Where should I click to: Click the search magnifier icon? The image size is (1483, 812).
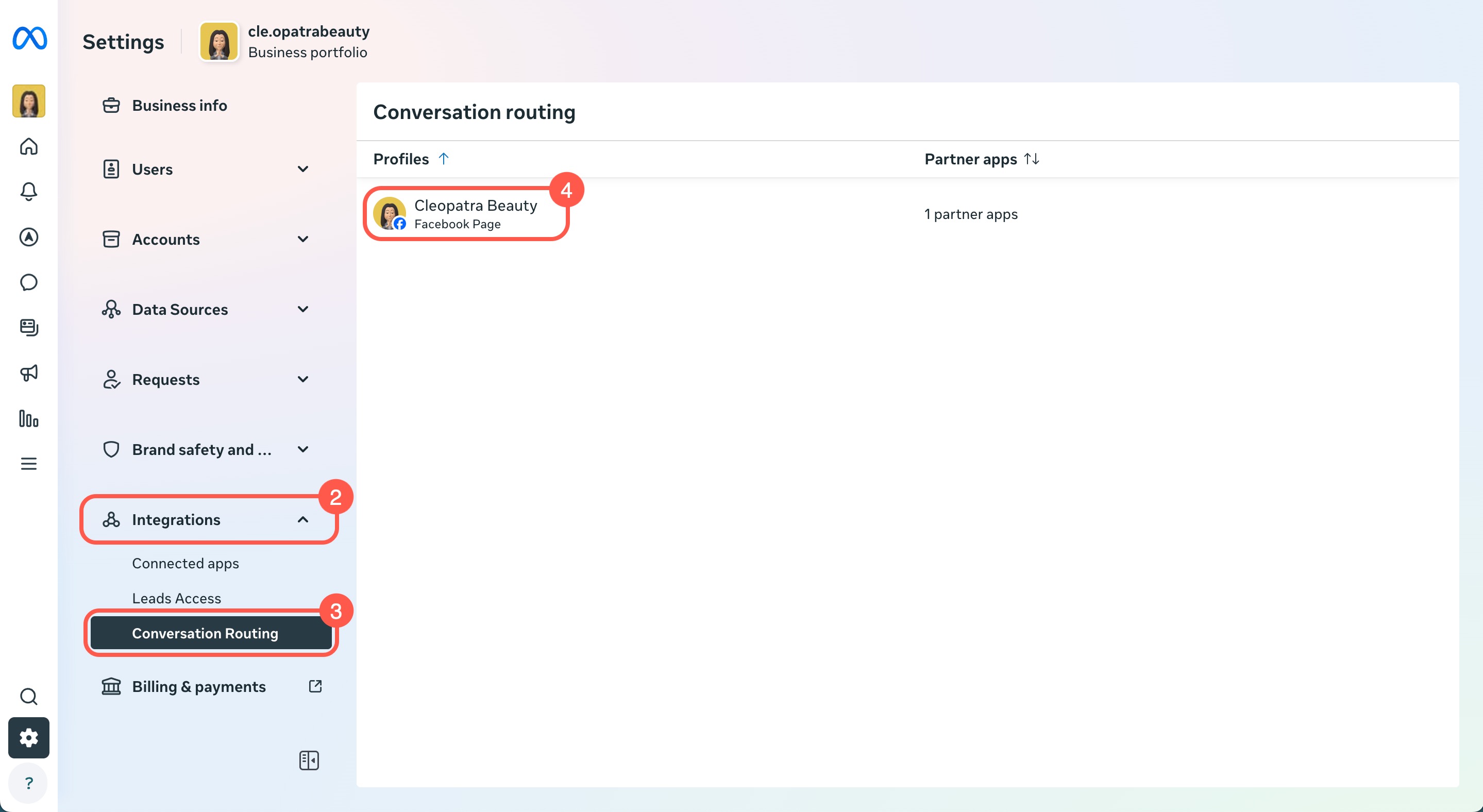pos(29,696)
